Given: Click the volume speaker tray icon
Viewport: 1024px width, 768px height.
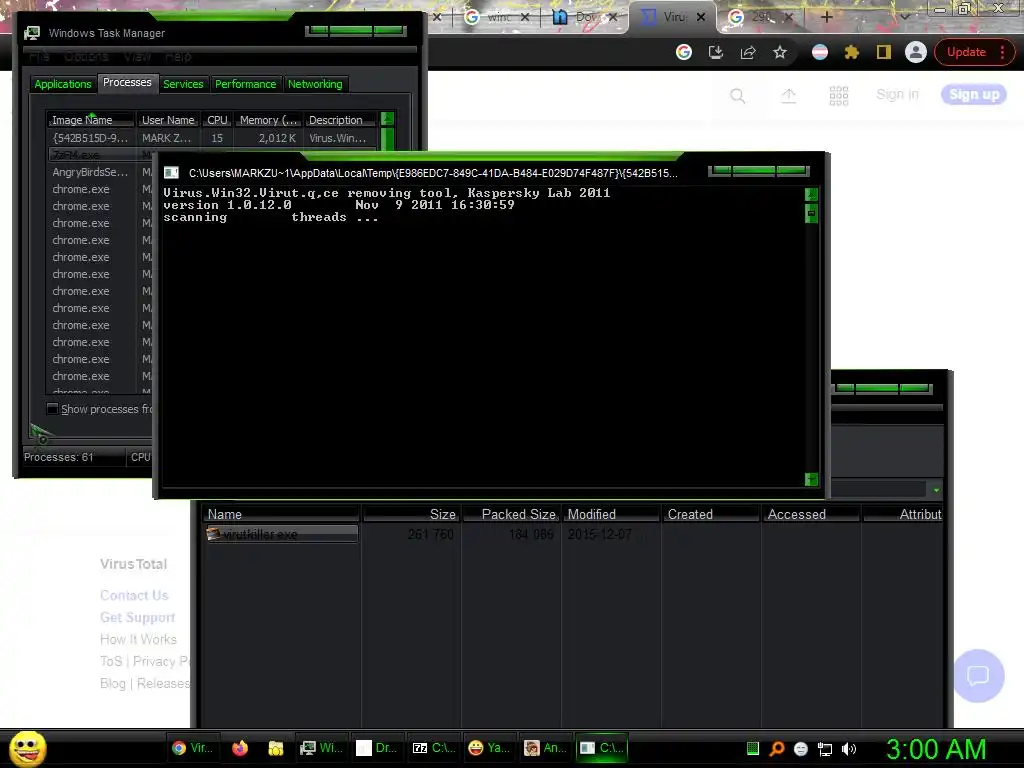Looking at the screenshot, I should (849, 749).
